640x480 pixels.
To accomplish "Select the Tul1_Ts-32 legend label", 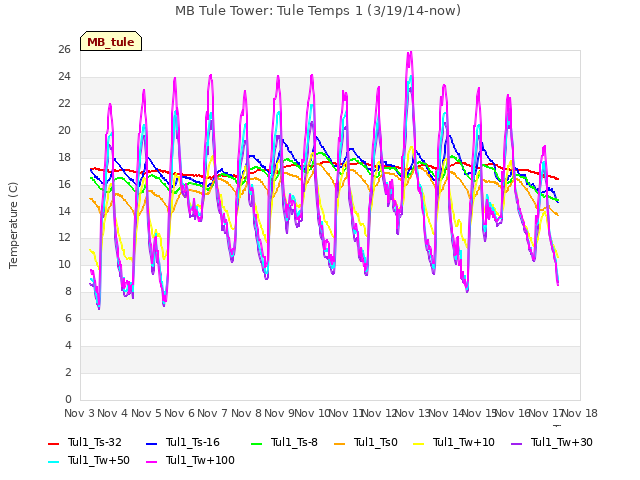I will [95, 442].
